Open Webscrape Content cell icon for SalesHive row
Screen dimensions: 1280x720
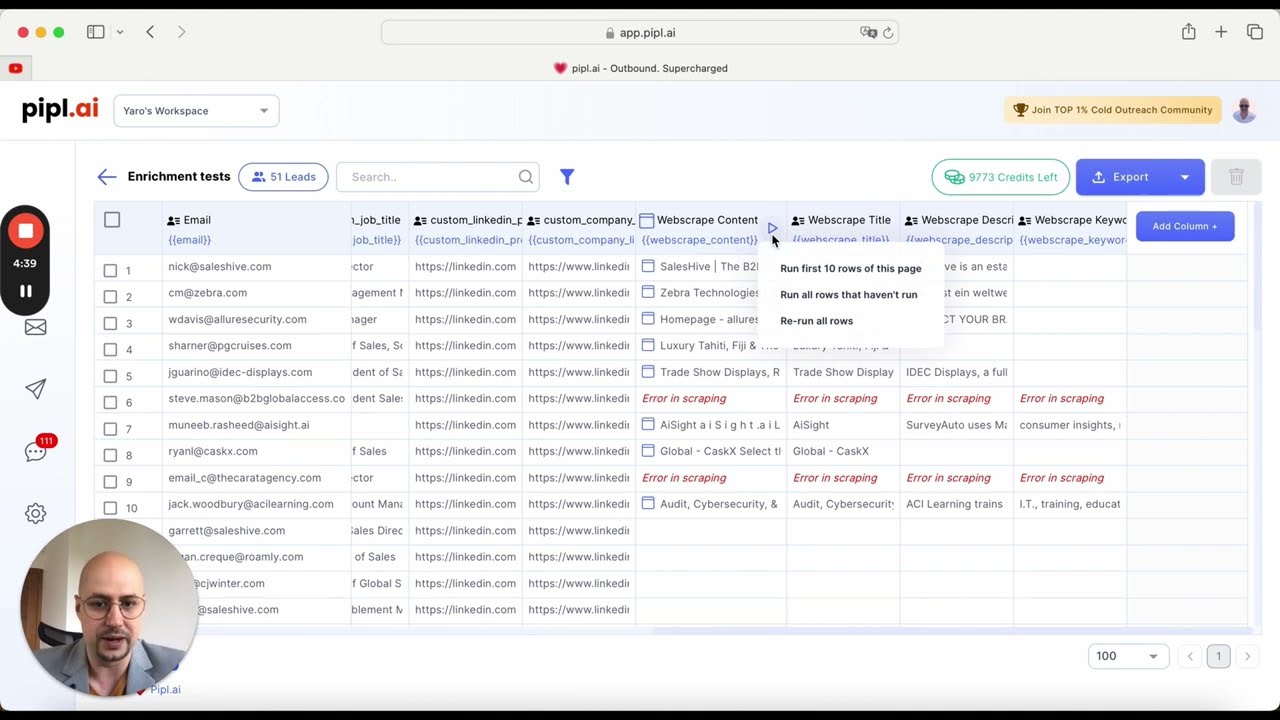point(648,266)
